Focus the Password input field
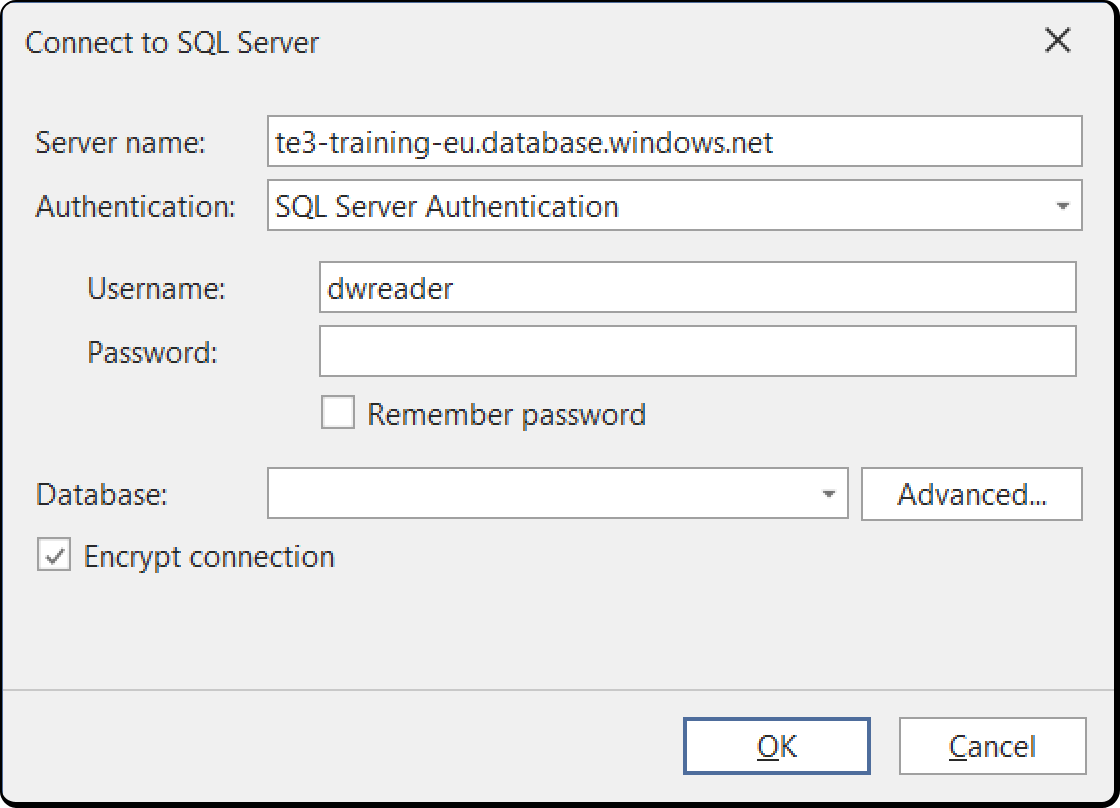 click(x=697, y=351)
